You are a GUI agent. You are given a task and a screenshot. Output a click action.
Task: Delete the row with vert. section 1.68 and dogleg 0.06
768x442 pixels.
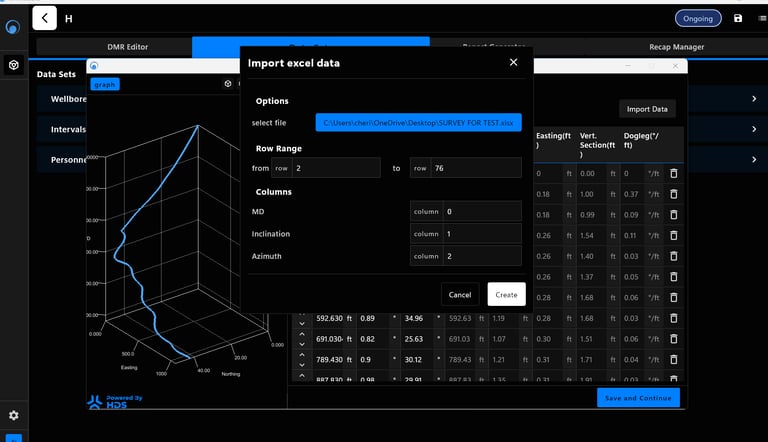coord(674,297)
